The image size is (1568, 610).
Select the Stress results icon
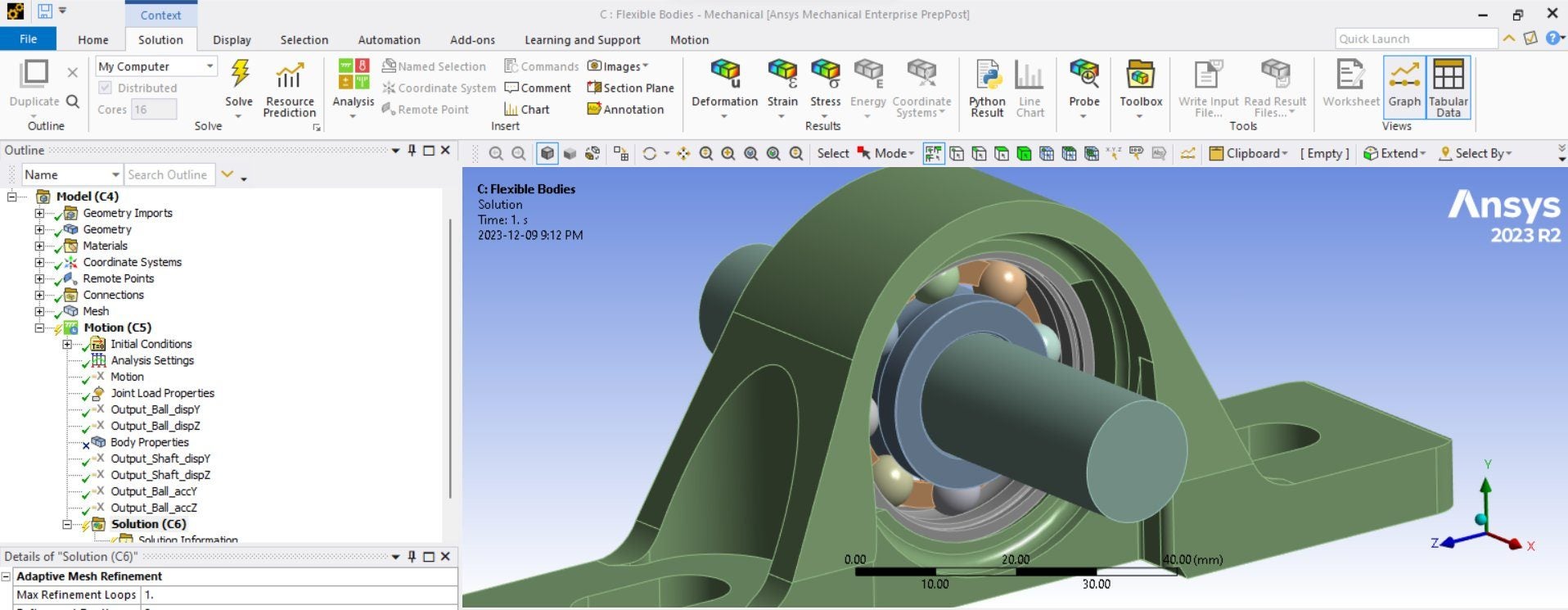pos(825,75)
